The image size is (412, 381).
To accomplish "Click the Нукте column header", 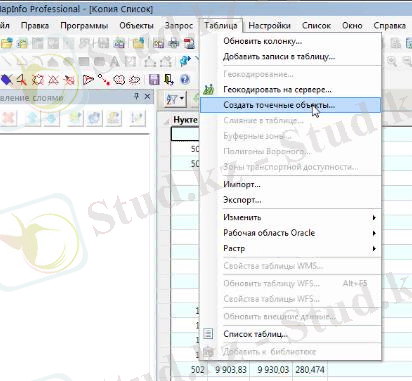I will point(185,120).
